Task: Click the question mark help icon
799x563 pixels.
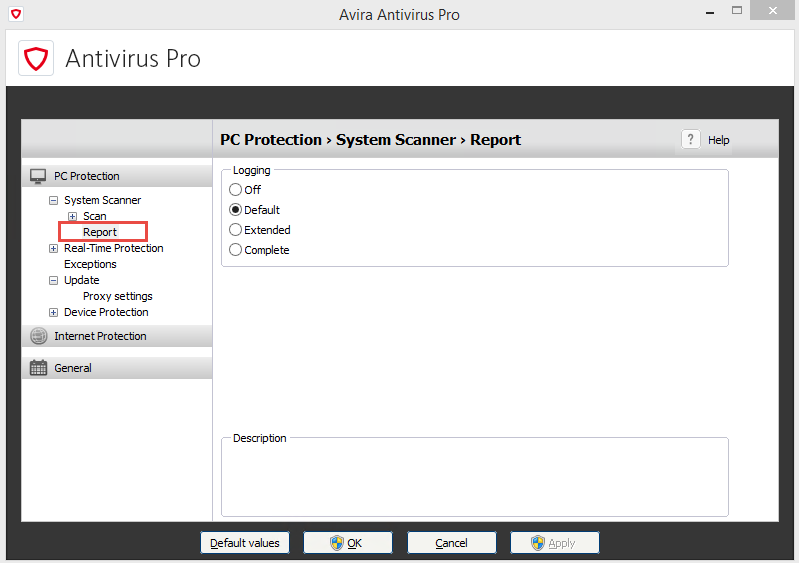Action: click(690, 139)
